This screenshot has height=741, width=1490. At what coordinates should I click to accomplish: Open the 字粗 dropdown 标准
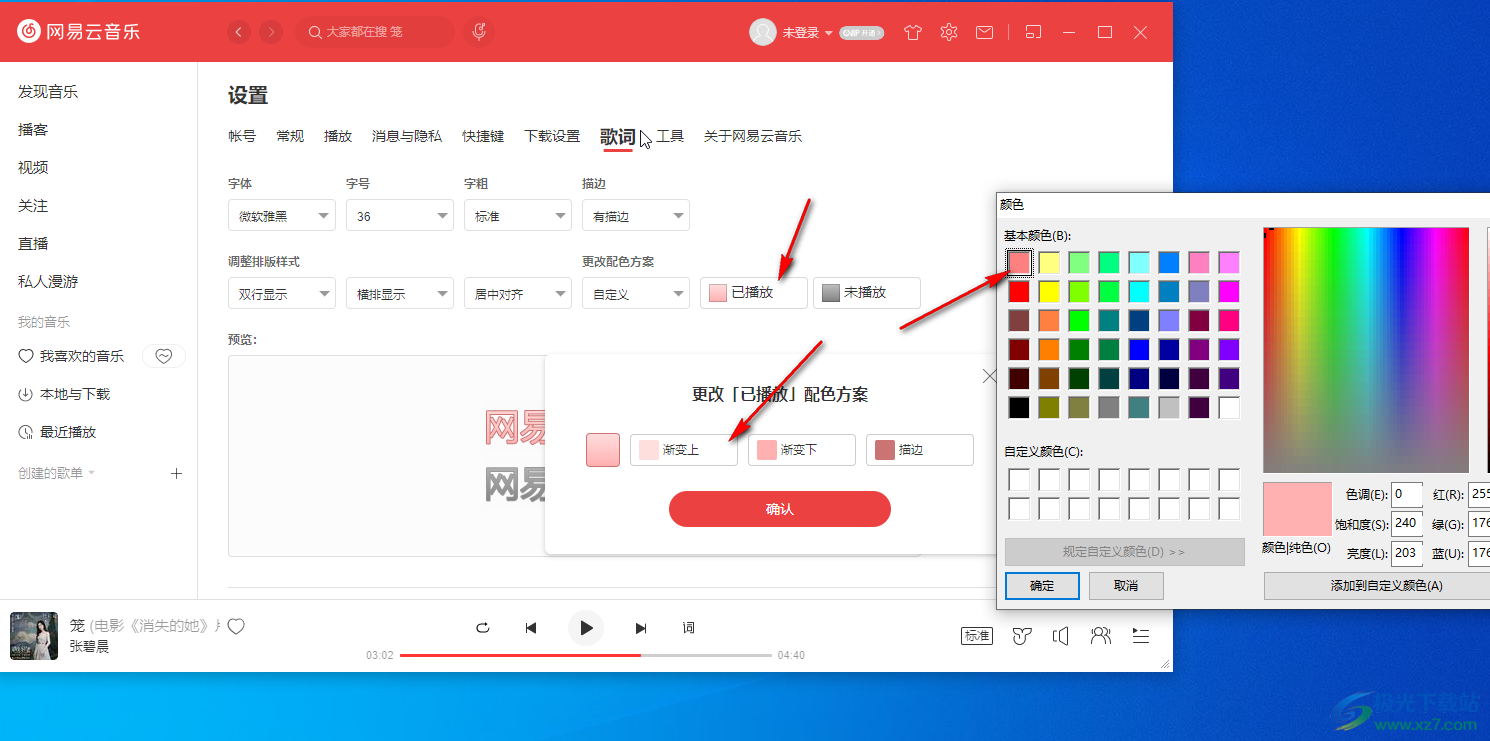coord(518,215)
